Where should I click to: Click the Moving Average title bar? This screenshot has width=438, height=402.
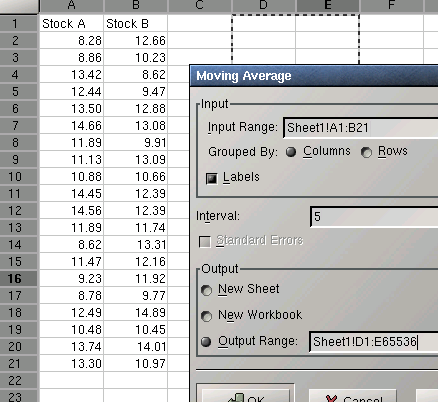point(314,76)
